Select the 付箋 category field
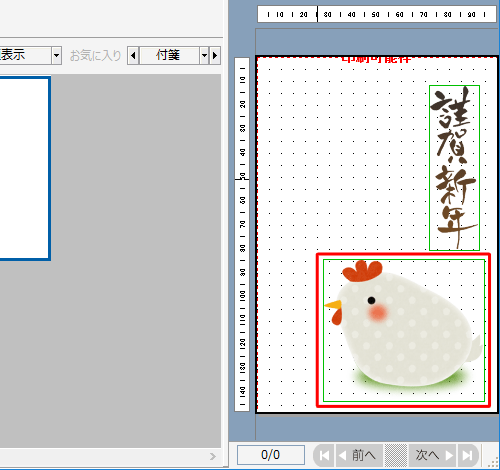 [169, 55]
